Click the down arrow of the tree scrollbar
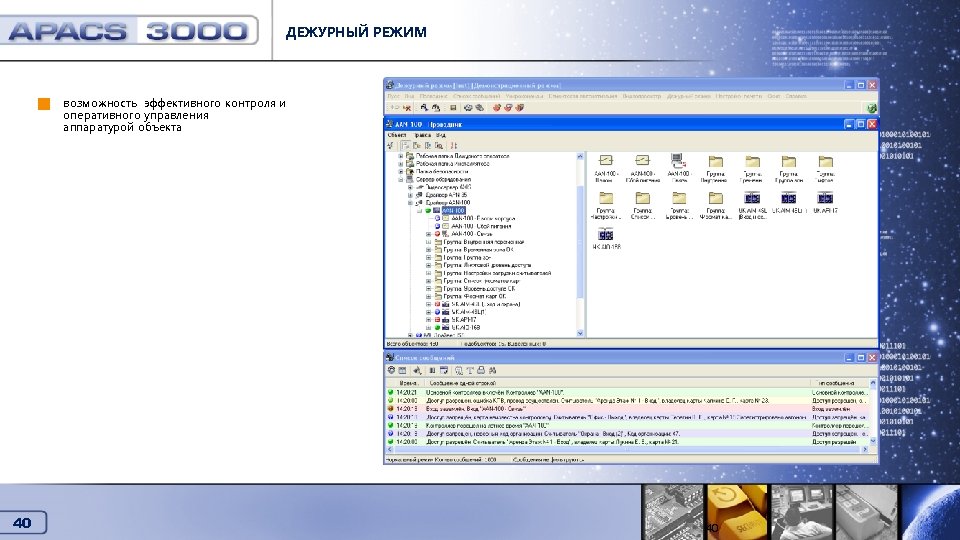Image resolution: width=960 pixels, height=540 pixels. tap(580, 333)
